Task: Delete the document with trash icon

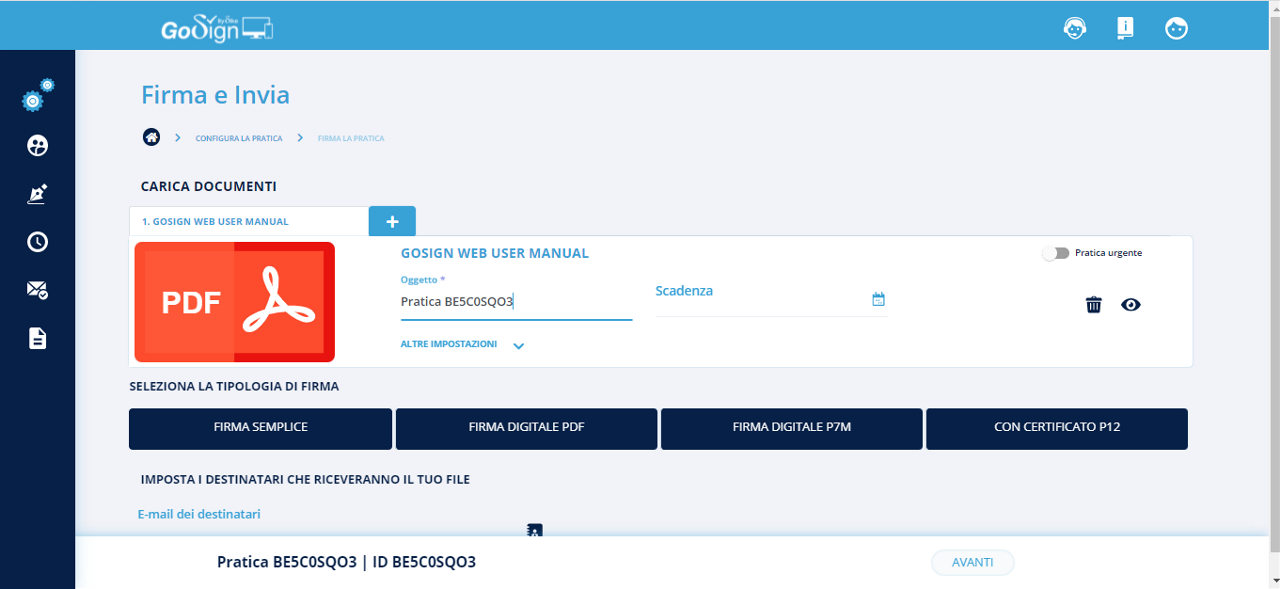Action: click(x=1094, y=305)
